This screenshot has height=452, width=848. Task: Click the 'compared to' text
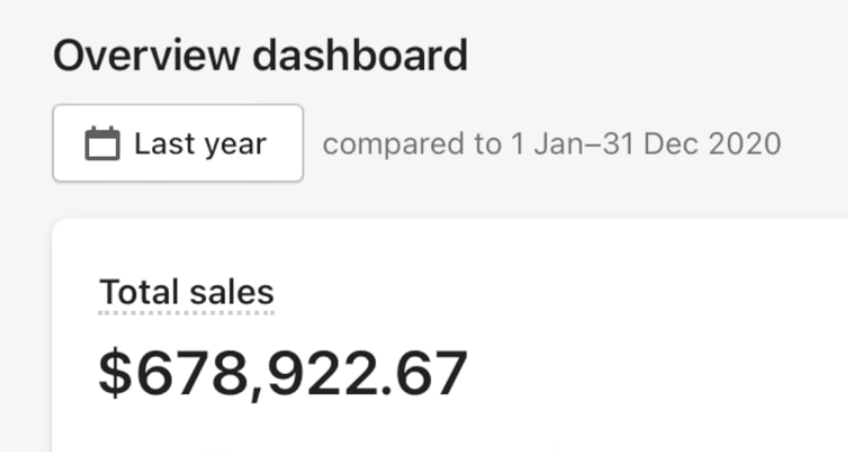[x=411, y=144]
